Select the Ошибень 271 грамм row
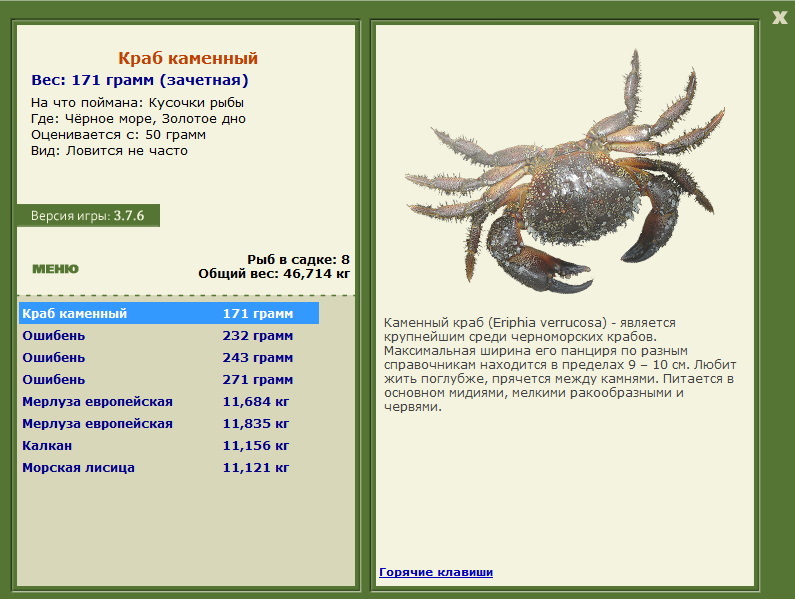The width and height of the screenshot is (795, 599). click(169, 379)
